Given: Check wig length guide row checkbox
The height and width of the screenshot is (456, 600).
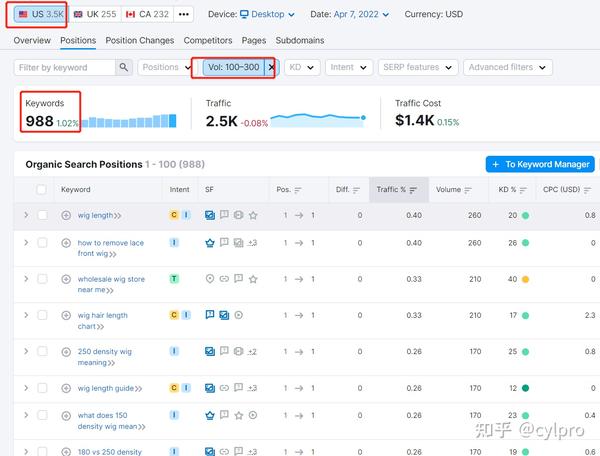Looking at the screenshot, I should (42, 388).
